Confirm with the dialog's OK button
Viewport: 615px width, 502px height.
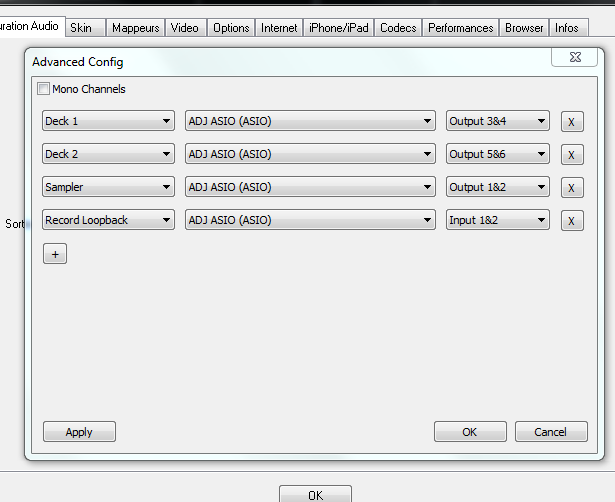tap(470, 432)
